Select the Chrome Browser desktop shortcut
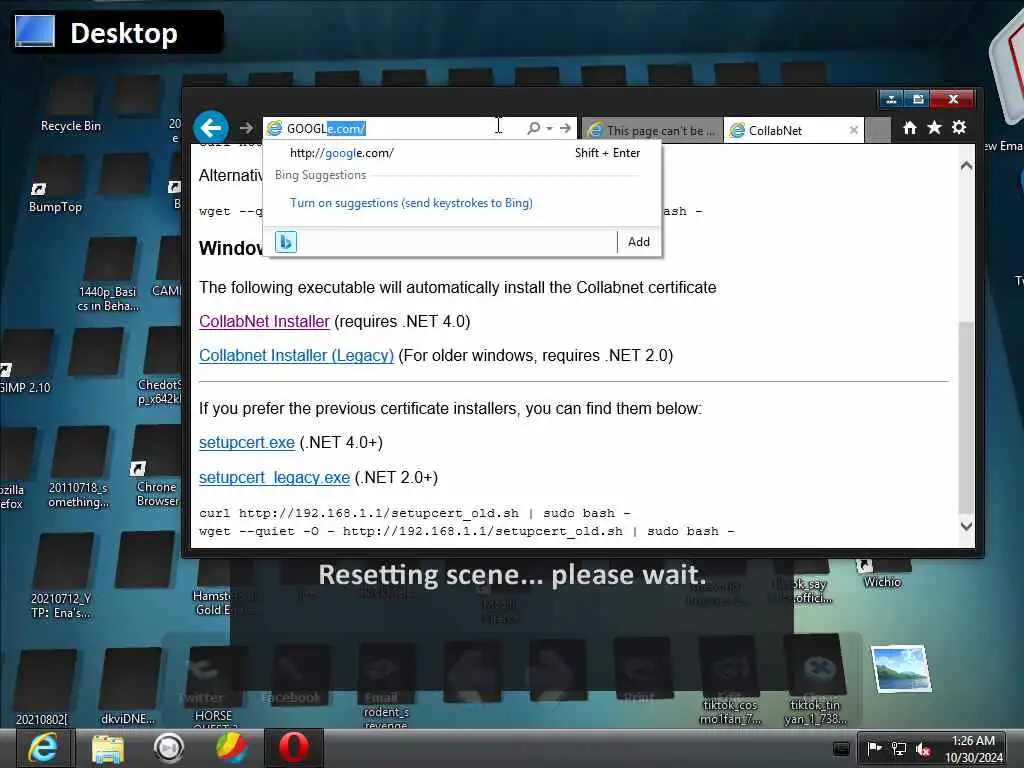 click(x=157, y=467)
